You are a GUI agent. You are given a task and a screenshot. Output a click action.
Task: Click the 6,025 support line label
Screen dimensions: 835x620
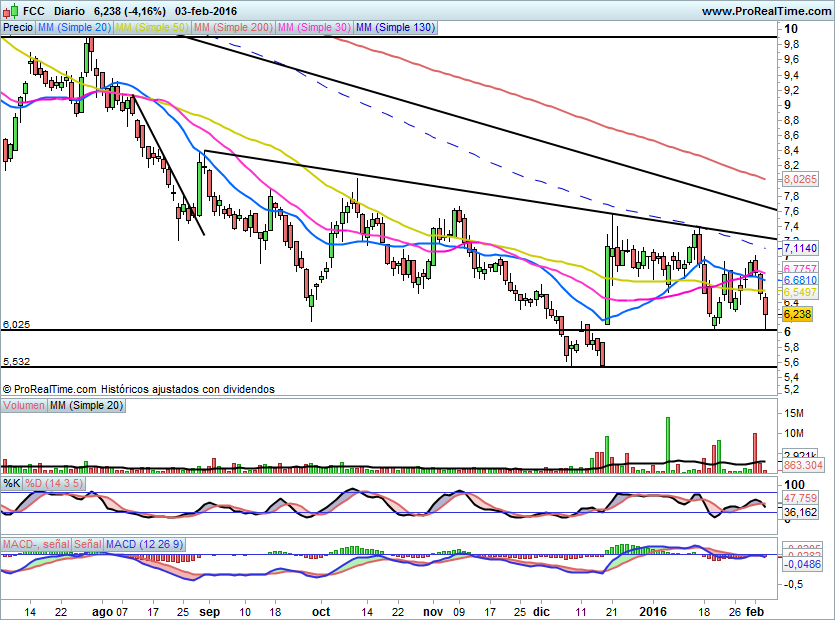(17, 325)
